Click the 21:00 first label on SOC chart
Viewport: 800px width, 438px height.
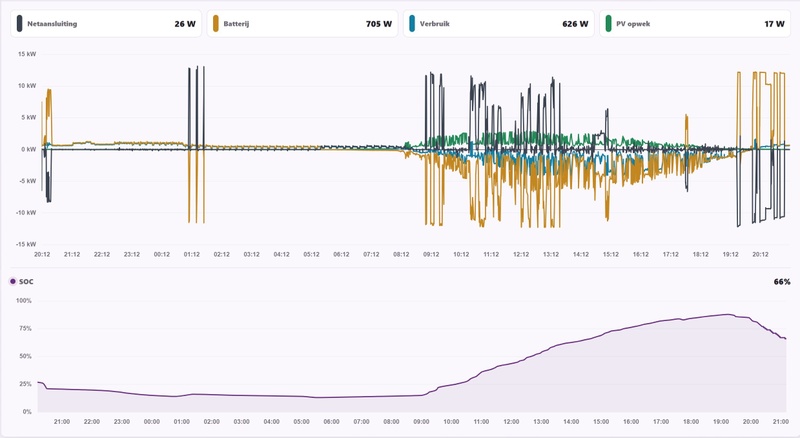coord(62,422)
